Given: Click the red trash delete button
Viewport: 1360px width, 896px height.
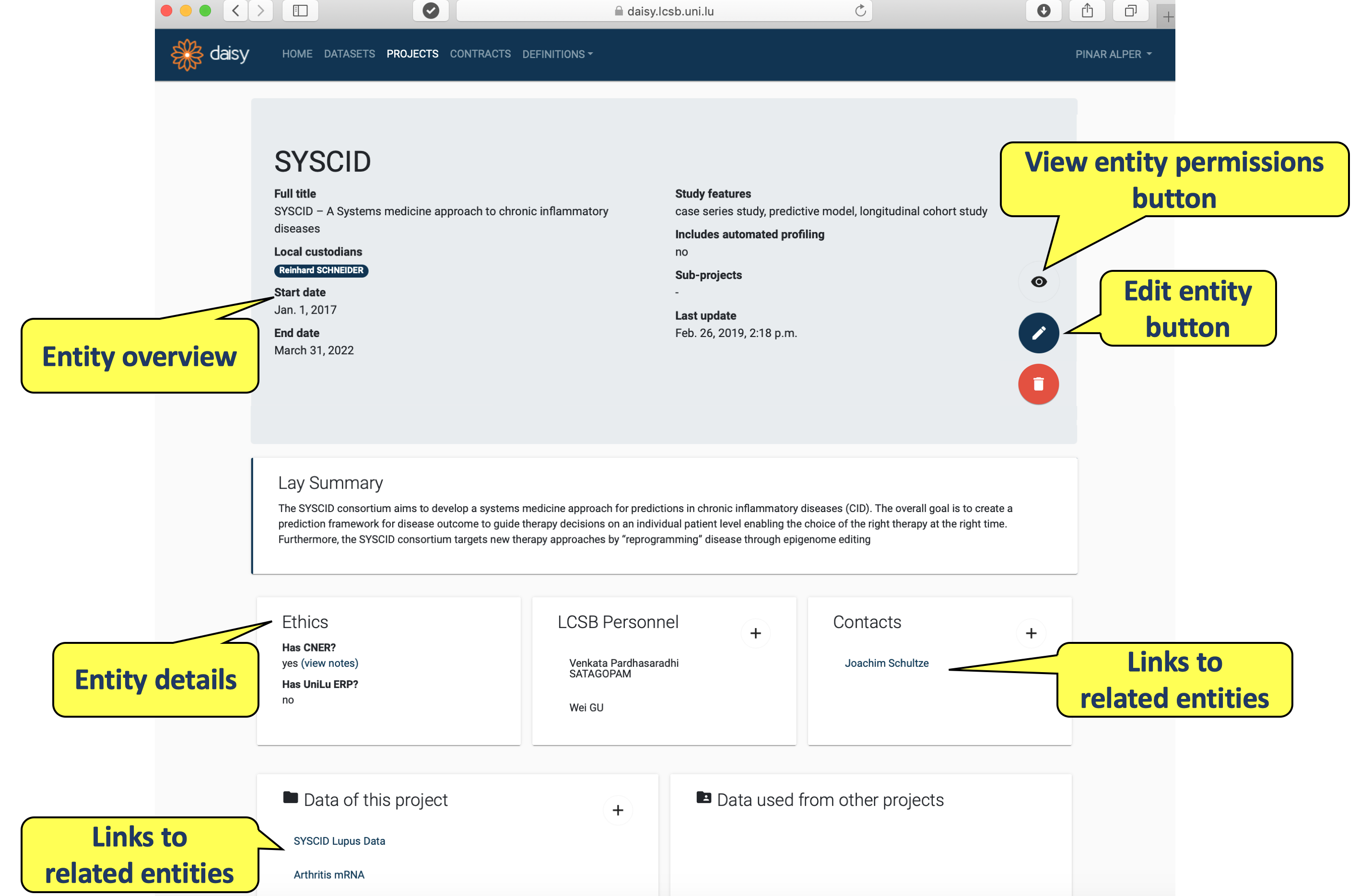Looking at the screenshot, I should click(1038, 384).
